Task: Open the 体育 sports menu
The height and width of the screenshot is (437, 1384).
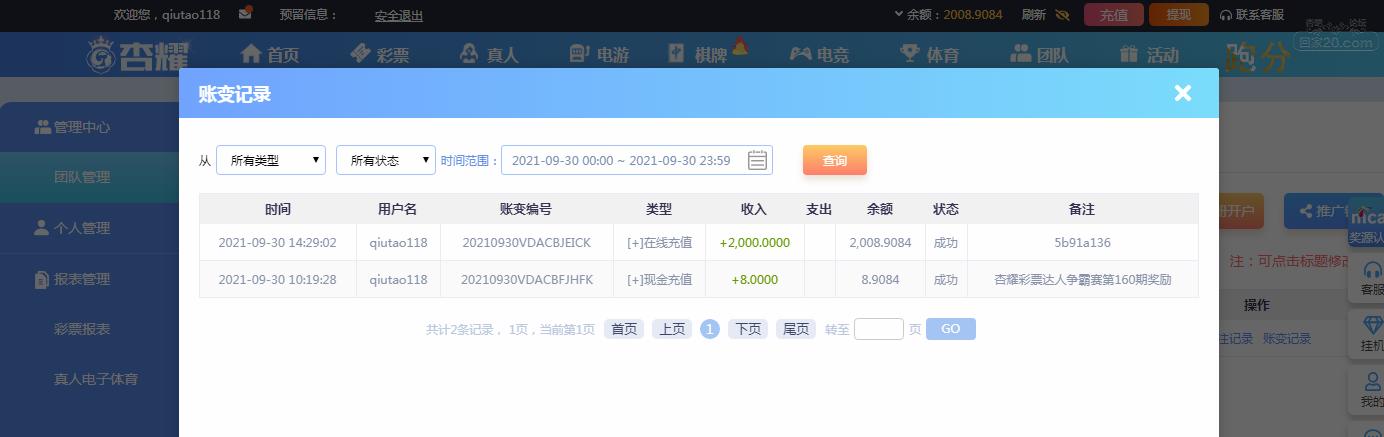Action: [x=929, y=54]
